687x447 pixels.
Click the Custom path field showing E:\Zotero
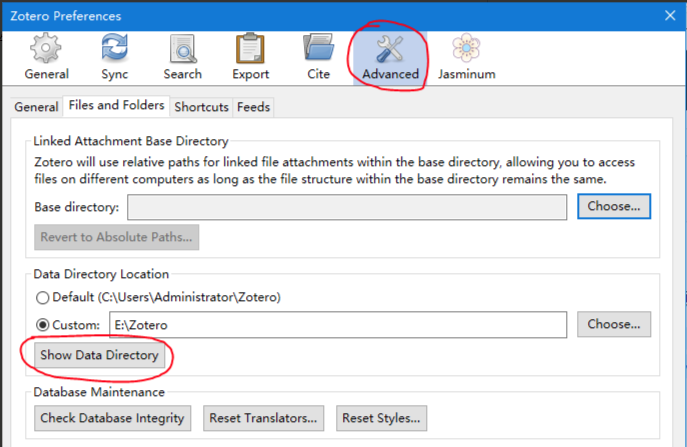pyautogui.click(x=338, y=325)
